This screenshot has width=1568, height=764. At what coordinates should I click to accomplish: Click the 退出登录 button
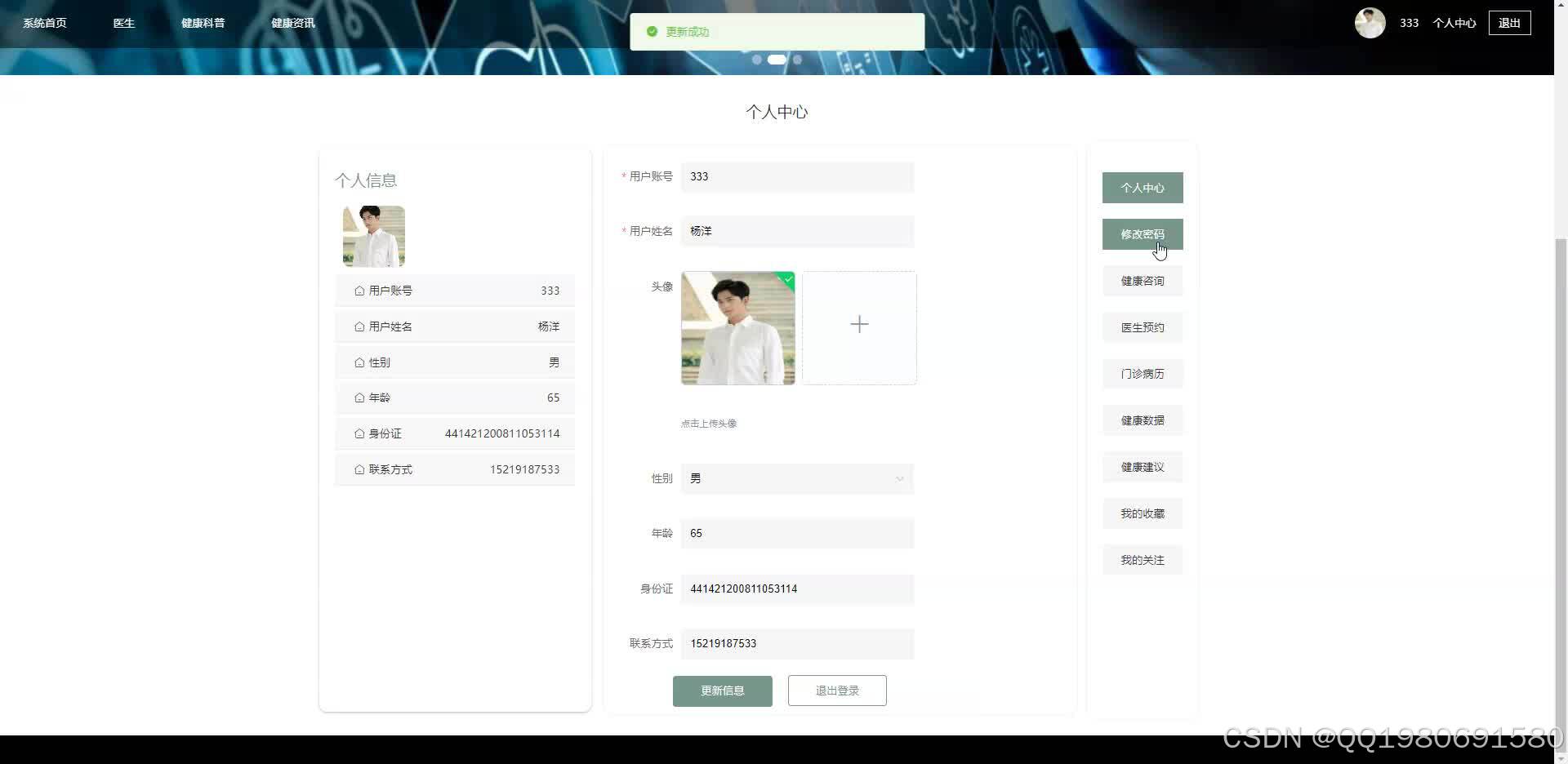837,691
